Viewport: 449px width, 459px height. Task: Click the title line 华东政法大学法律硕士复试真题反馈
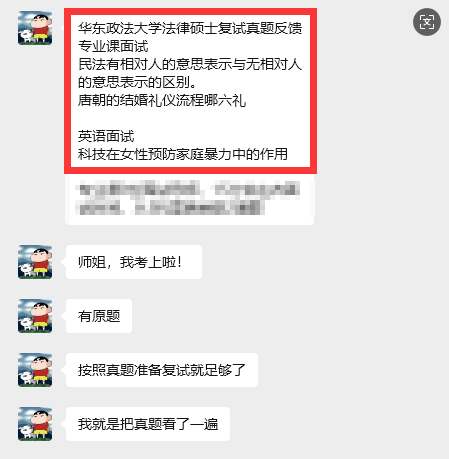tap(190, 28)
